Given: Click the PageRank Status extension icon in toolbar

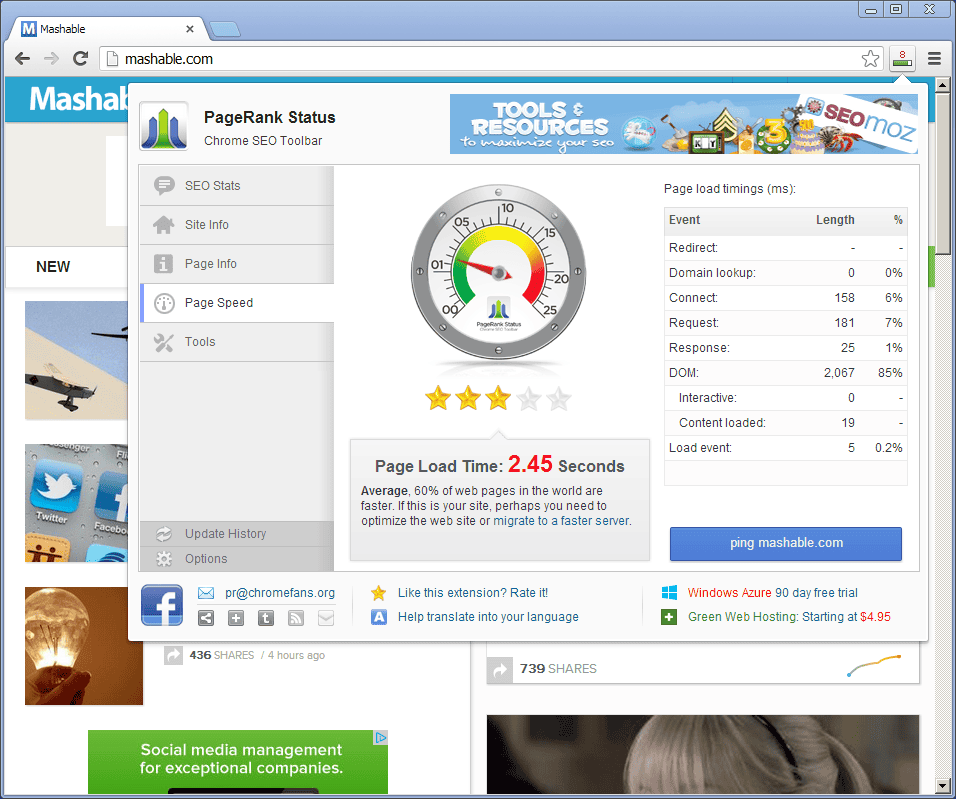Looking at the screenshot, I should tap(902, 59).
